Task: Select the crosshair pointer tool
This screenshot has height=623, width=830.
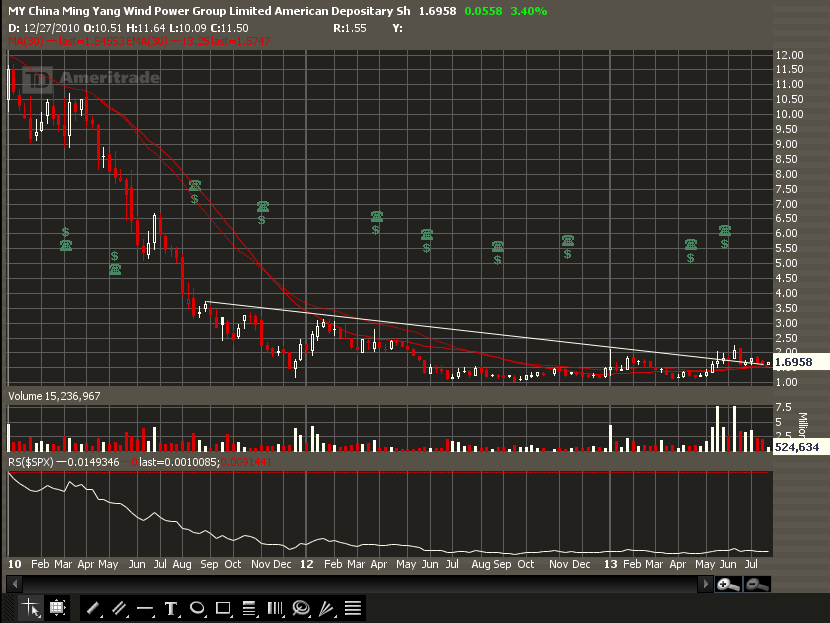Action: 31,608
